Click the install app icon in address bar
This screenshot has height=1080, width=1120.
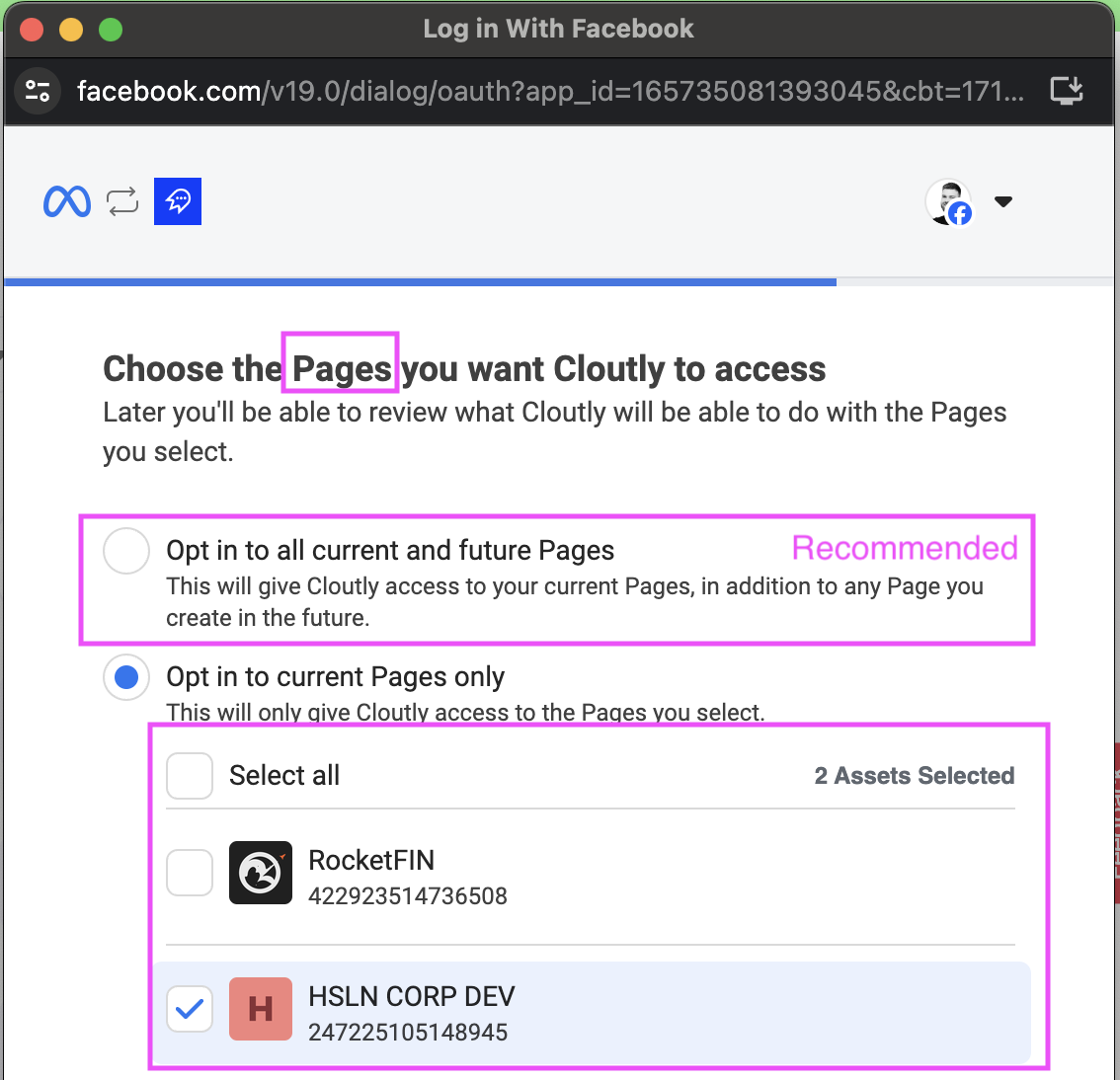[x=1067, y=91]
